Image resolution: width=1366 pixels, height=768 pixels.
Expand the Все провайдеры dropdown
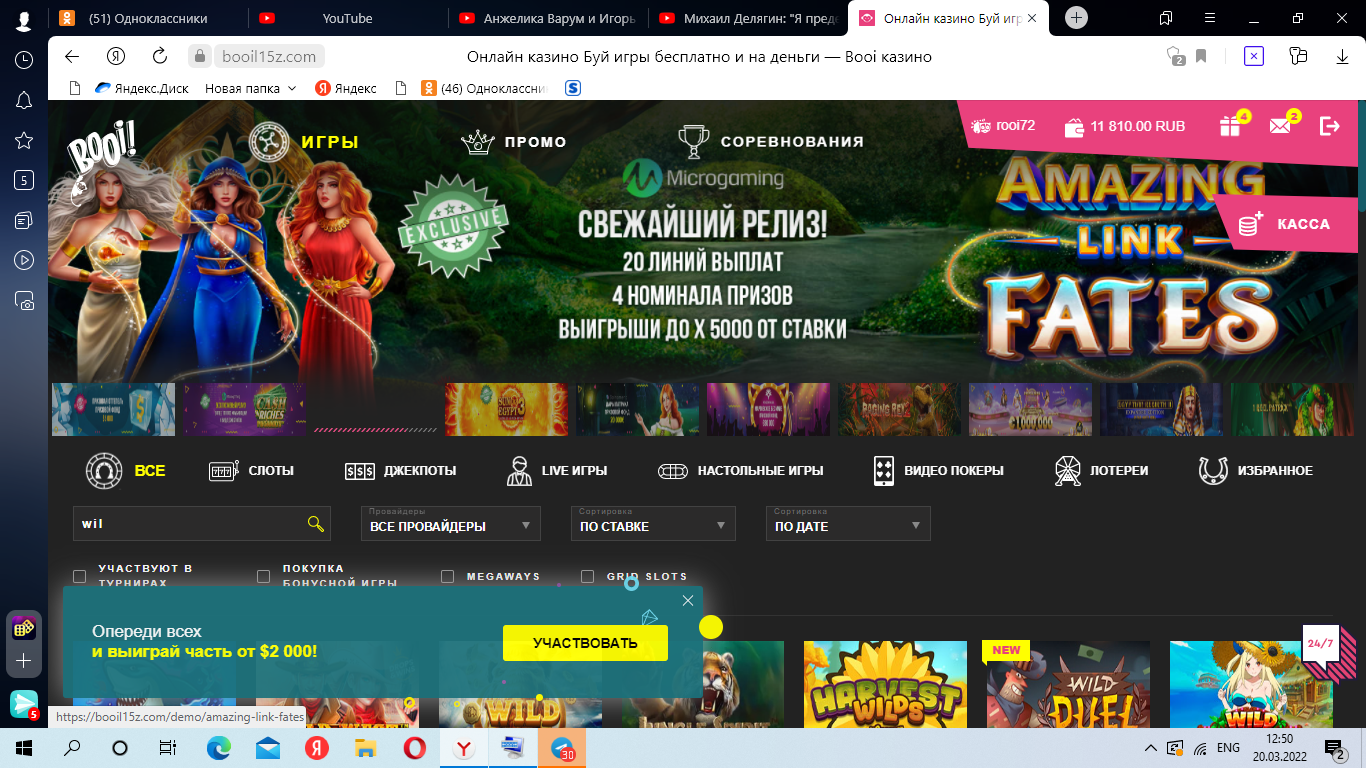[x=451, y=523]
